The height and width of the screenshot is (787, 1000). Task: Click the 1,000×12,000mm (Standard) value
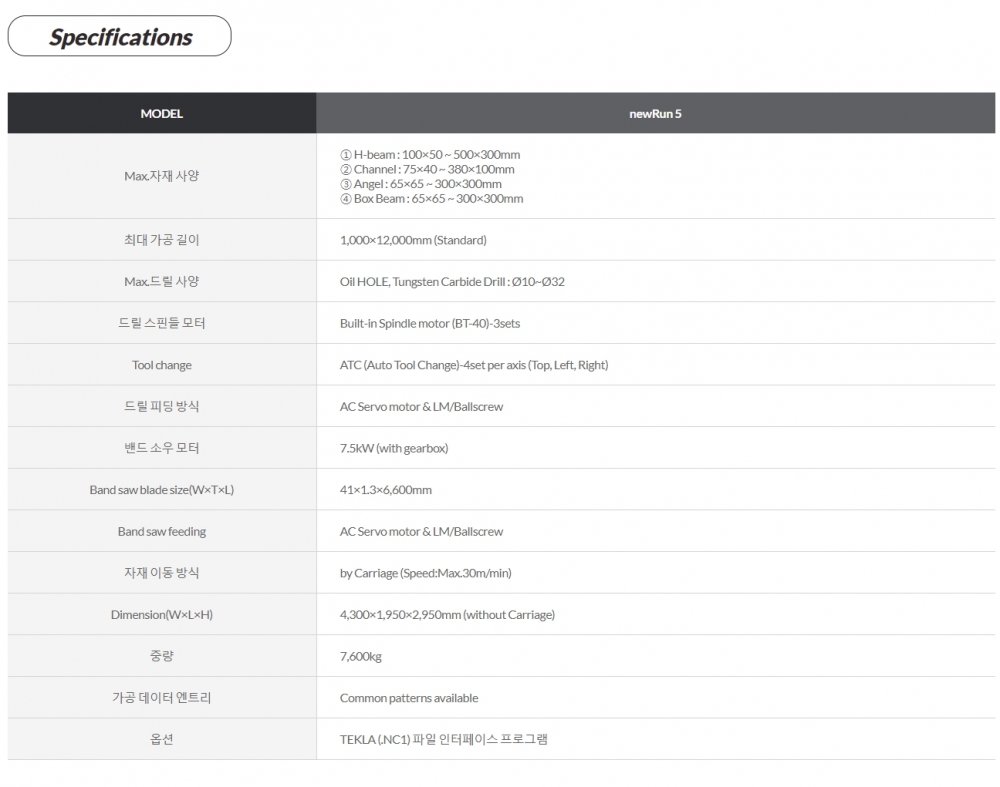pyautogui.click(x=413, y=240)
